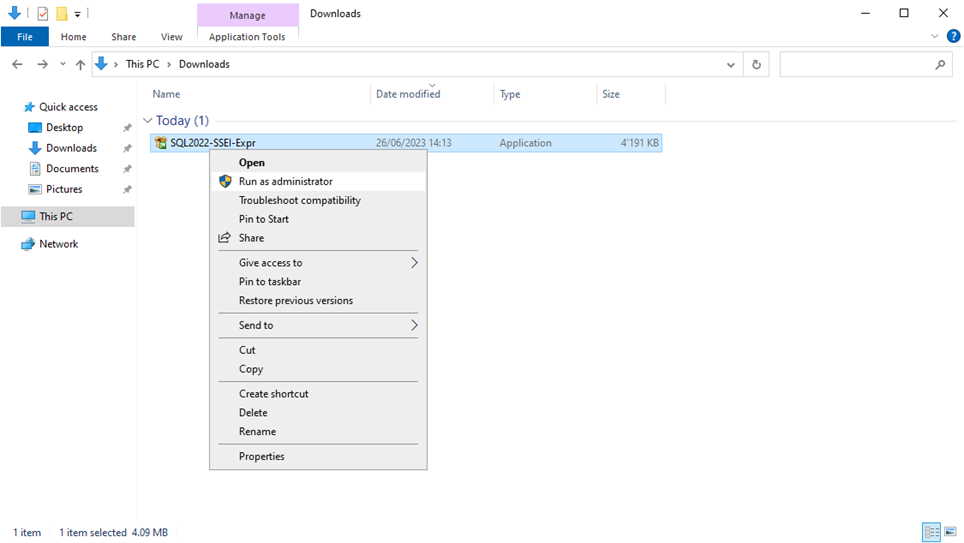
Task: Open recent locations dropdown arrow
Action: (x=63, y=64)
